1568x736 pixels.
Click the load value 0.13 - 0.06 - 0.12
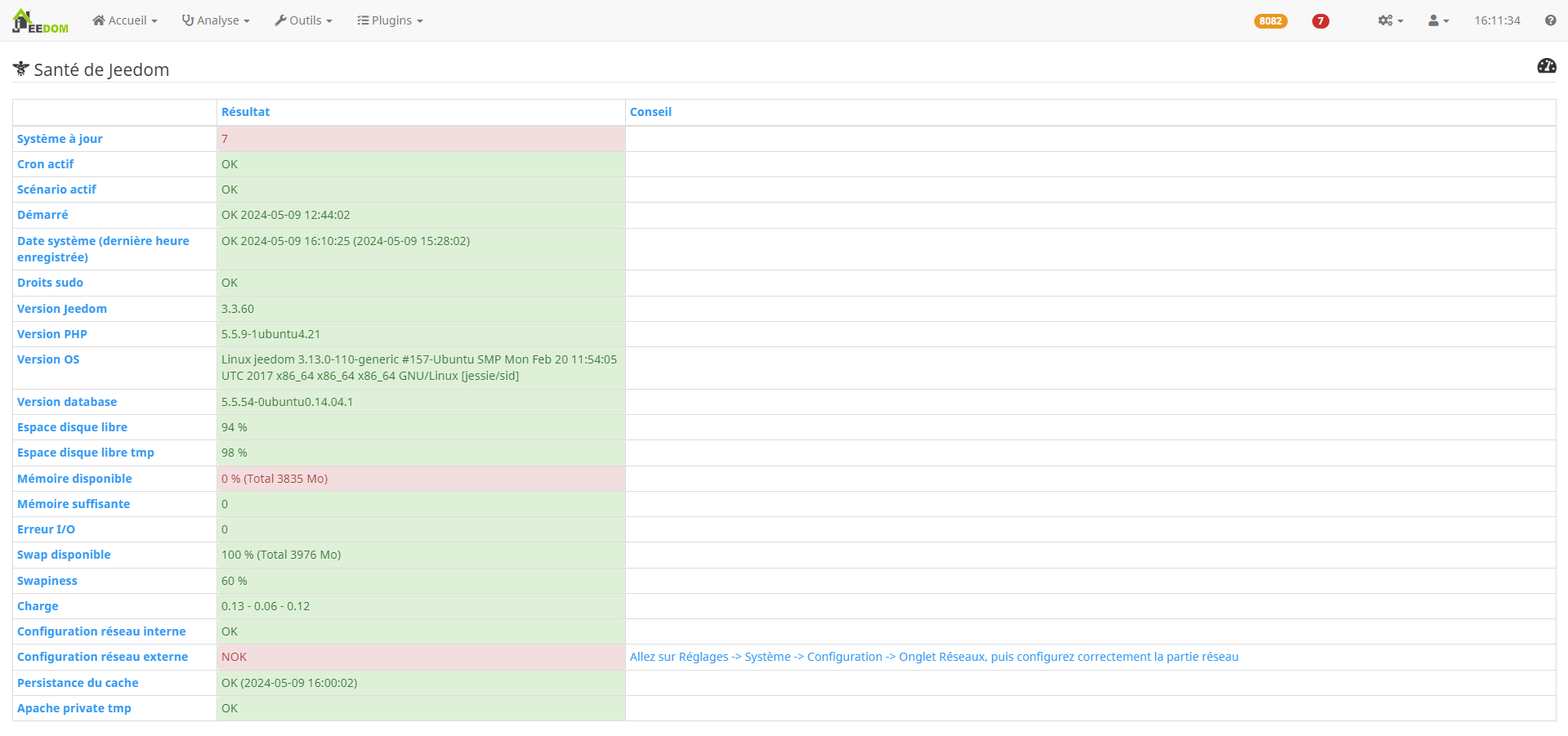(266, 606)
